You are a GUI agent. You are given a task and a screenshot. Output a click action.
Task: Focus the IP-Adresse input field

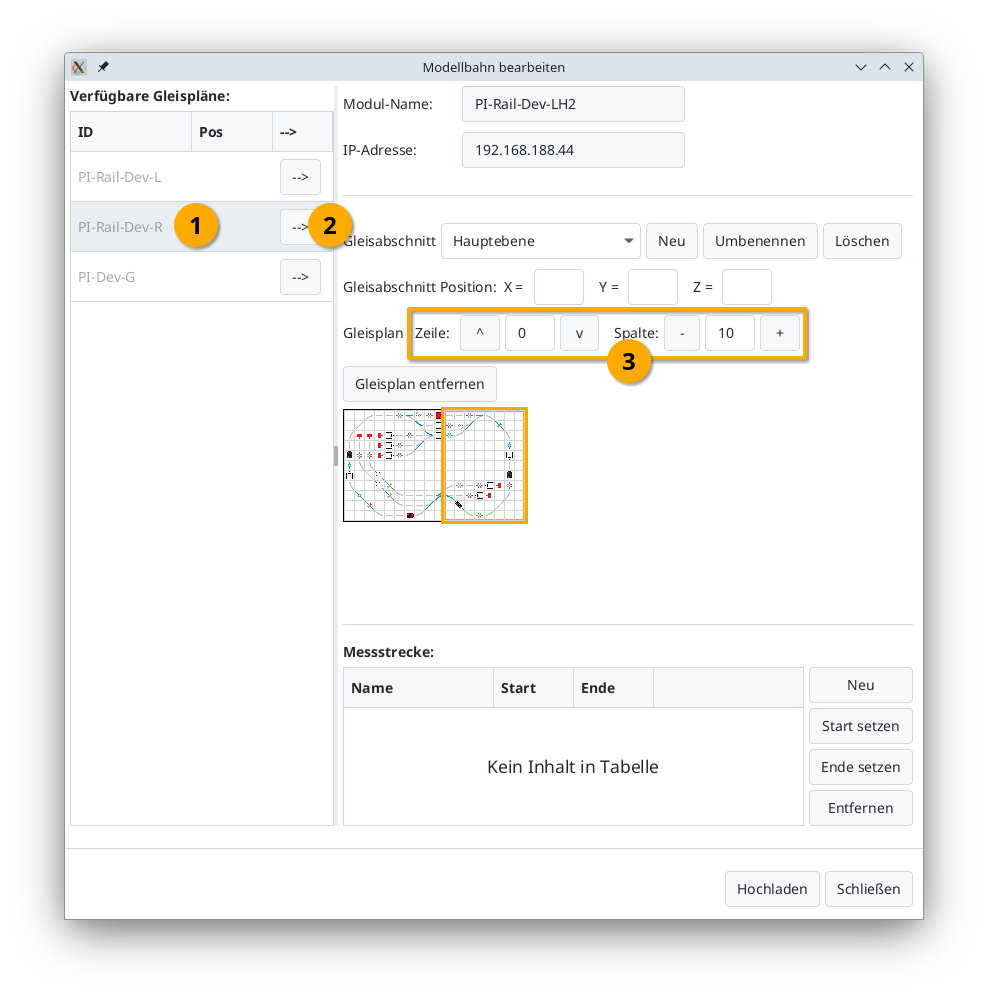coord(573,150)
